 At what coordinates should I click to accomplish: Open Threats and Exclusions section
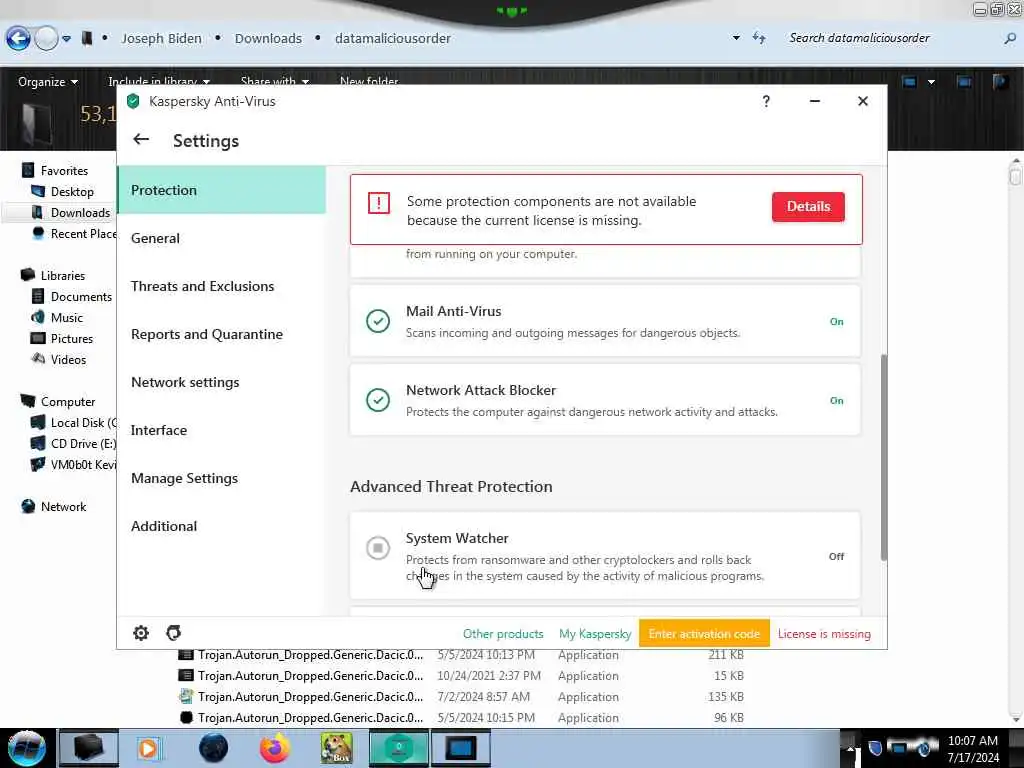[221, 286]
